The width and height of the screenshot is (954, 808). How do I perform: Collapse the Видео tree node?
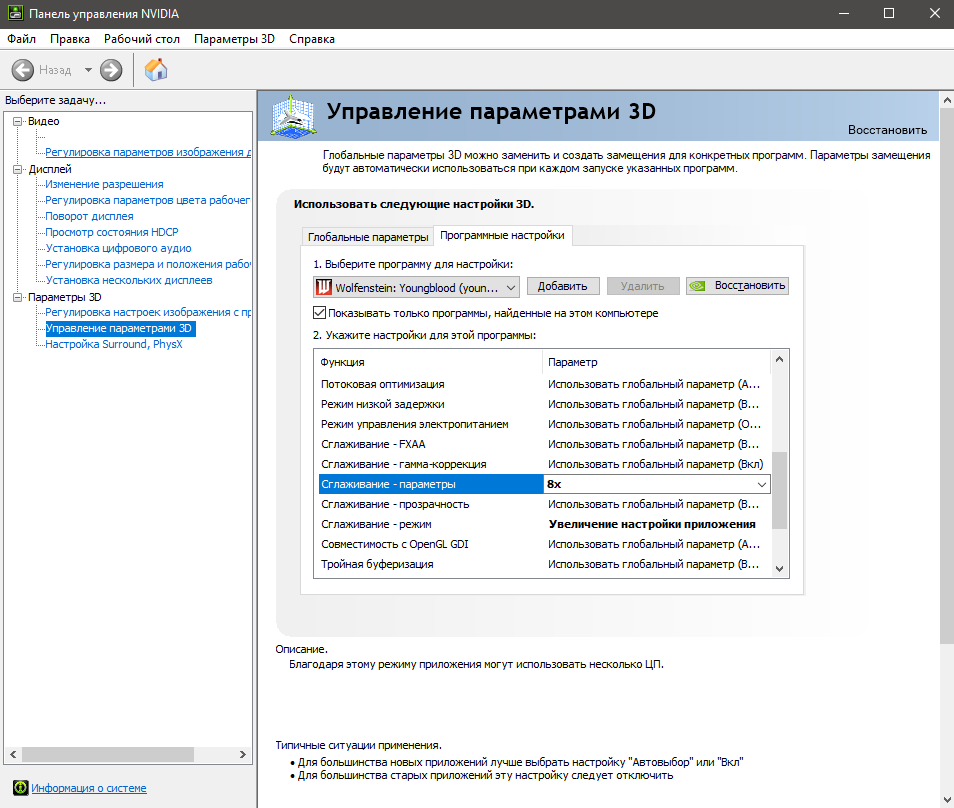(x=17, y=121)
